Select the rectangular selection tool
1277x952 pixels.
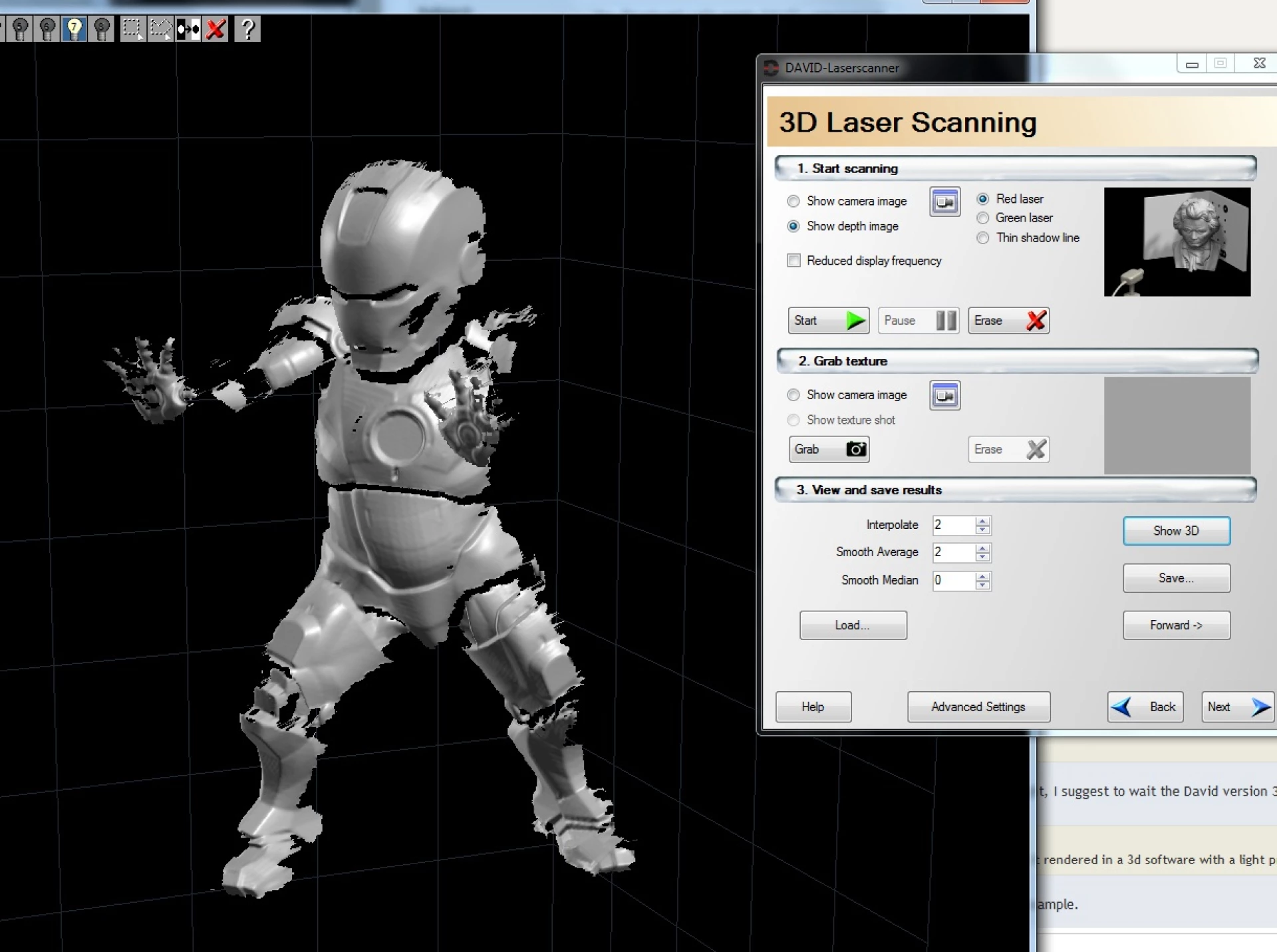[x=132, y=29]
